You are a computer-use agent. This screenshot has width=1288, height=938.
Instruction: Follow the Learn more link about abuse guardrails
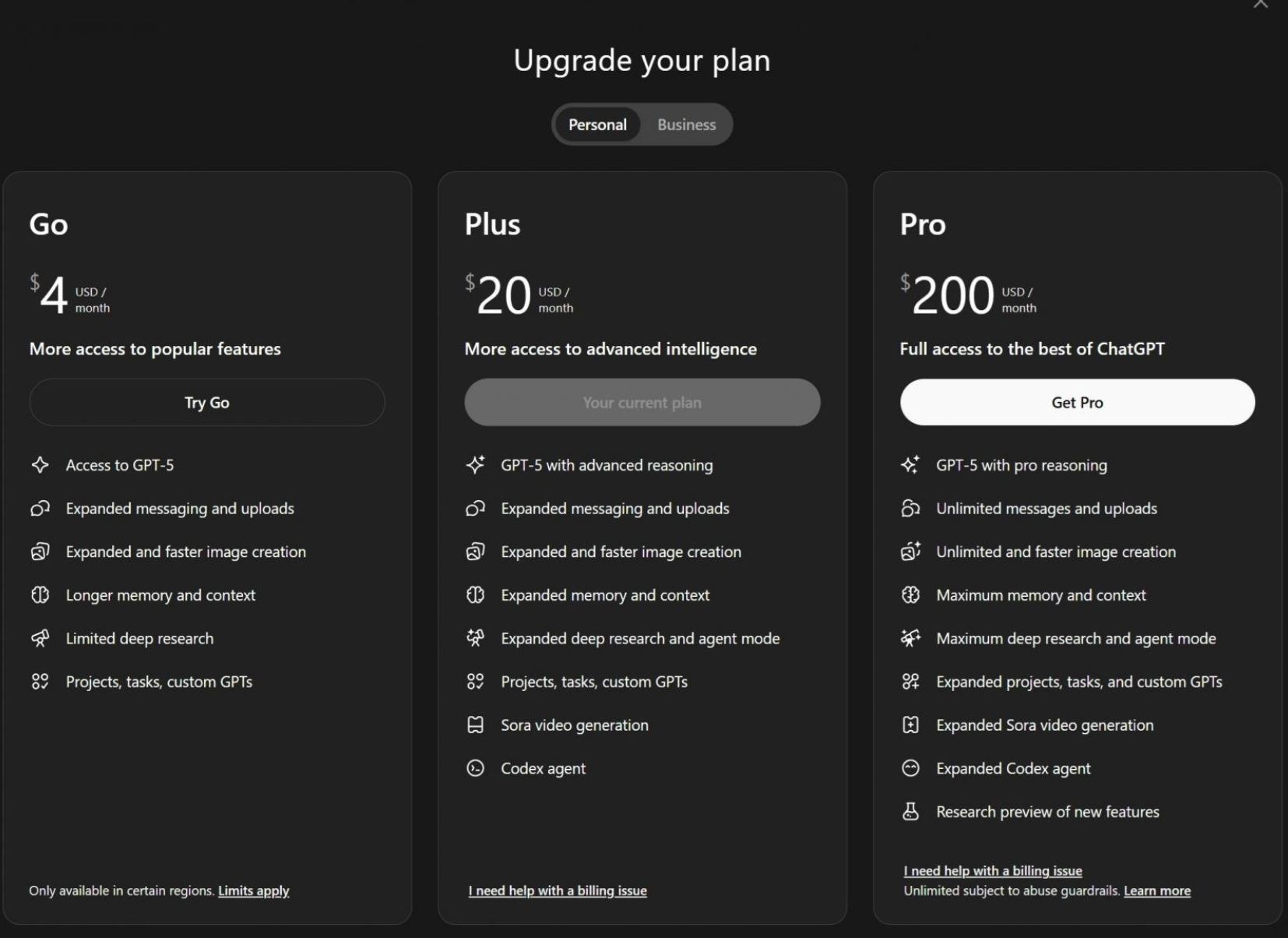click(1156, 891)
